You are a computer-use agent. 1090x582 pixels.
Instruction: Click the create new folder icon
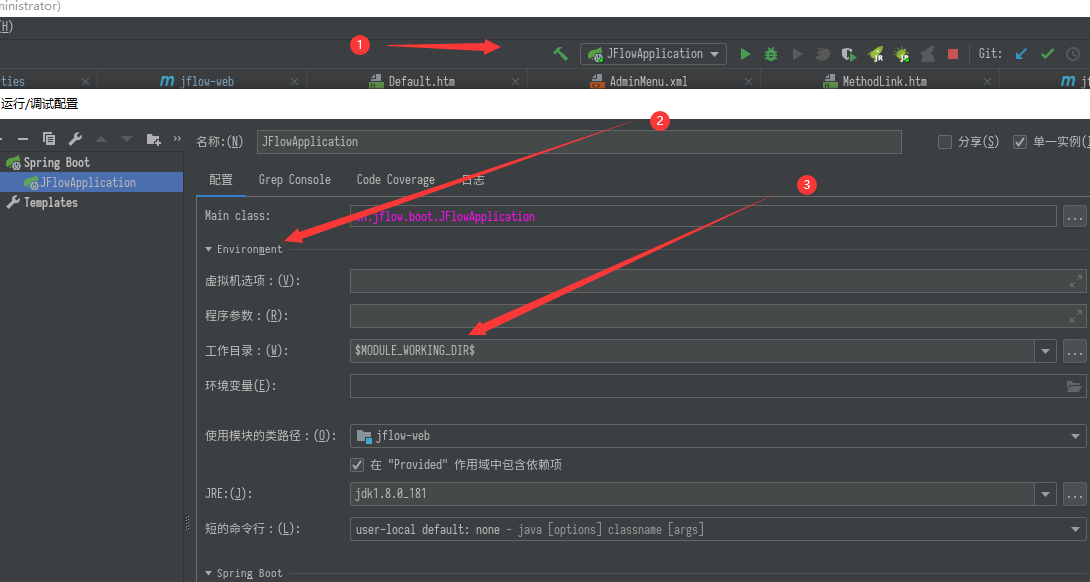point(154,139)
